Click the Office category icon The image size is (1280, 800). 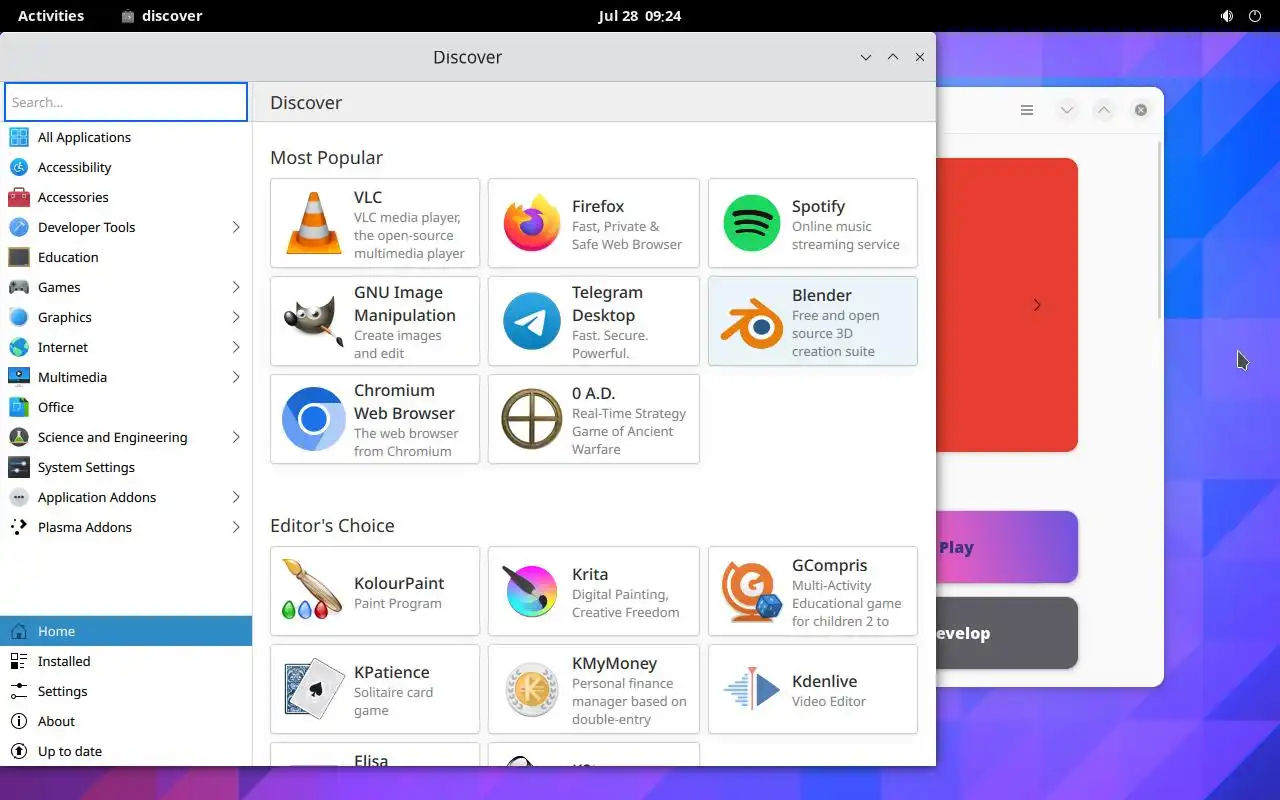[19, 407]
